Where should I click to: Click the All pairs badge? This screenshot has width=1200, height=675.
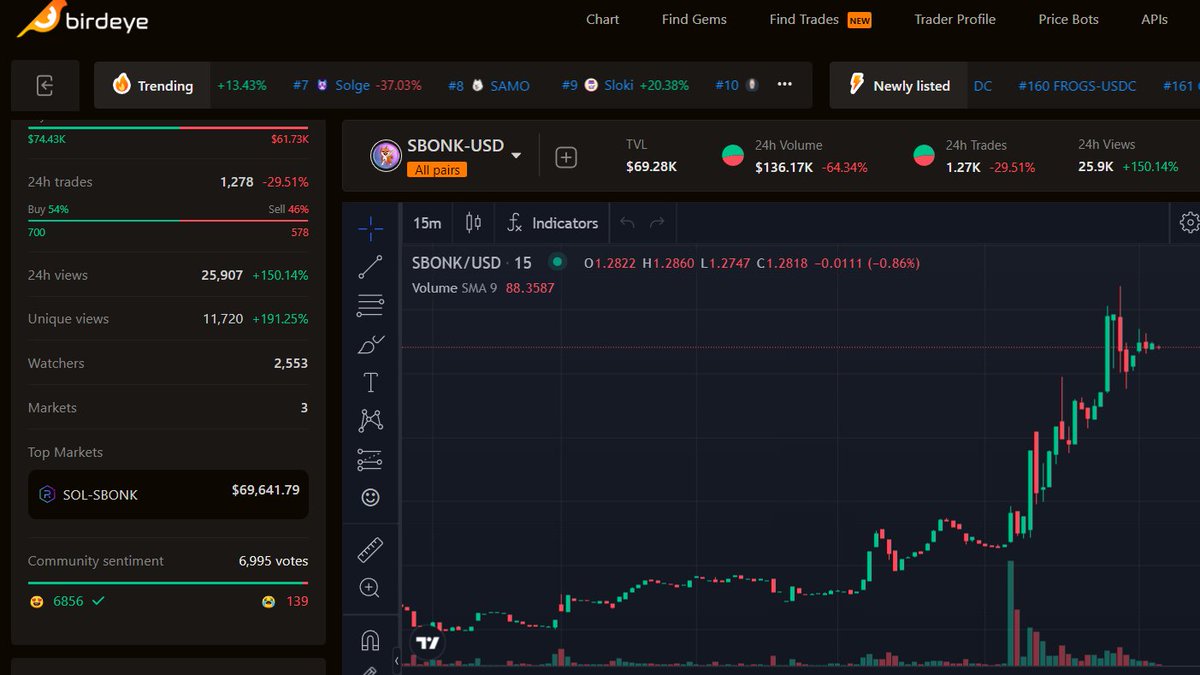tap(437, 170)
